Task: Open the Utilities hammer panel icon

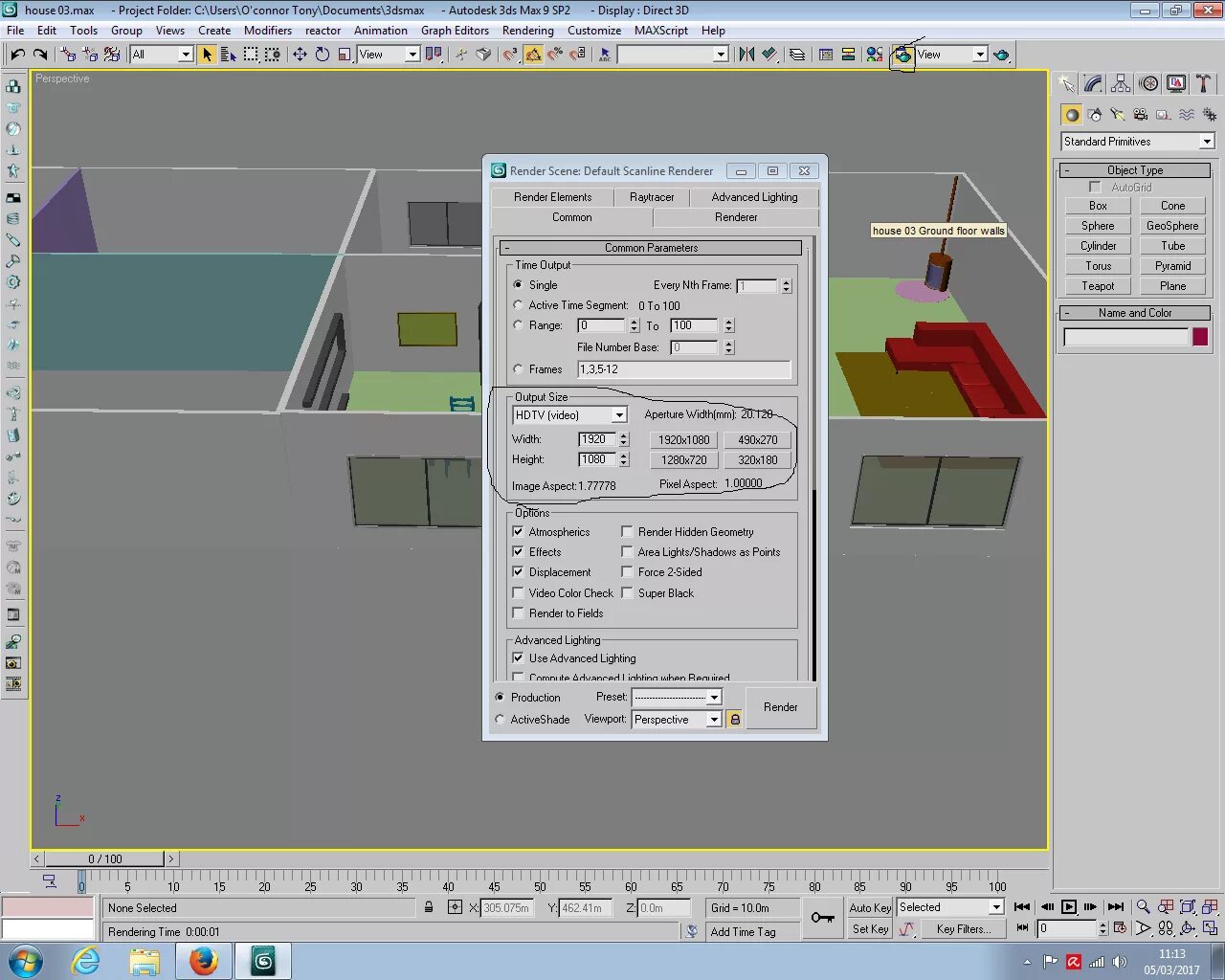Action: pos(1204,84)
